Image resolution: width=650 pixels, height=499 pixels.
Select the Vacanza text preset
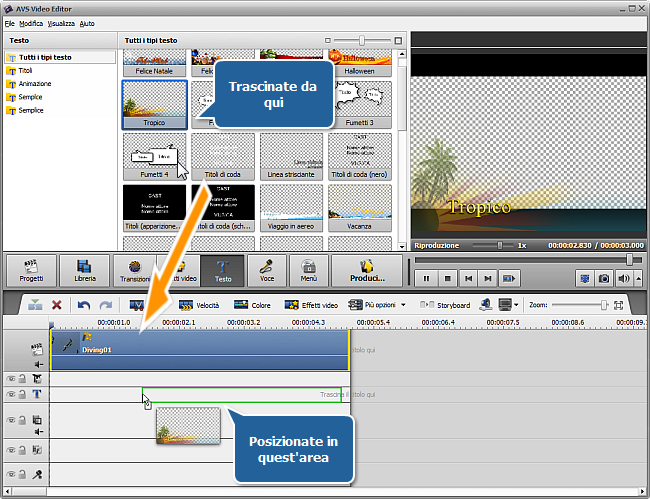[359, 208]
